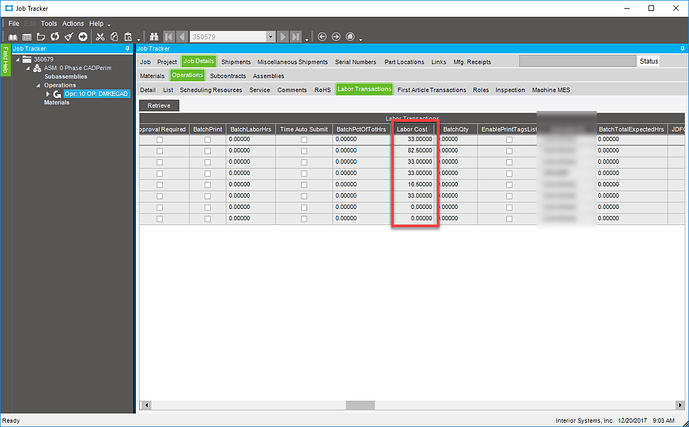Screen dimensions: 689x427
Task: Click the Paste clipboard icon
Action: tap(128, 37)
